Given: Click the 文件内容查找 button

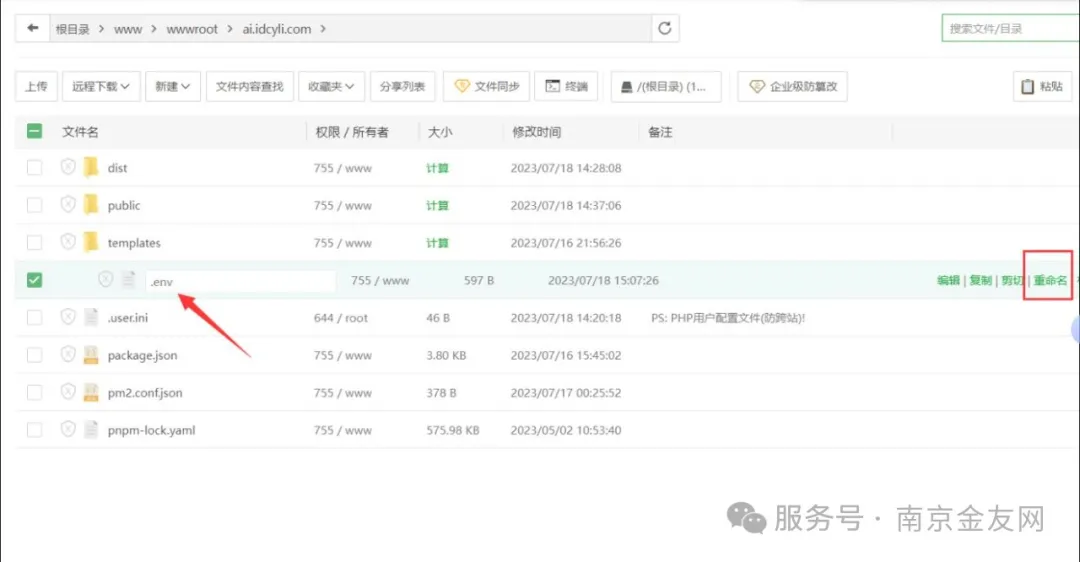Looking at the screenshot, I should (x=249, y=86).
